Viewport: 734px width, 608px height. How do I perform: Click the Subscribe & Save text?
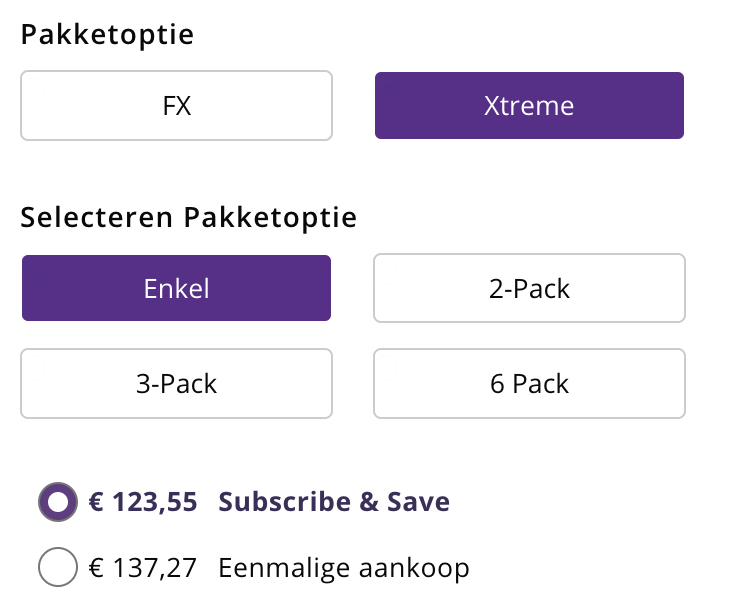(334, 502)
